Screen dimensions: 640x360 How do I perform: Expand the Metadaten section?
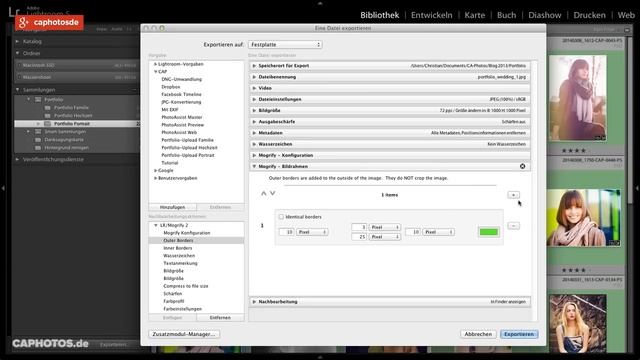(x=254, y=133)
